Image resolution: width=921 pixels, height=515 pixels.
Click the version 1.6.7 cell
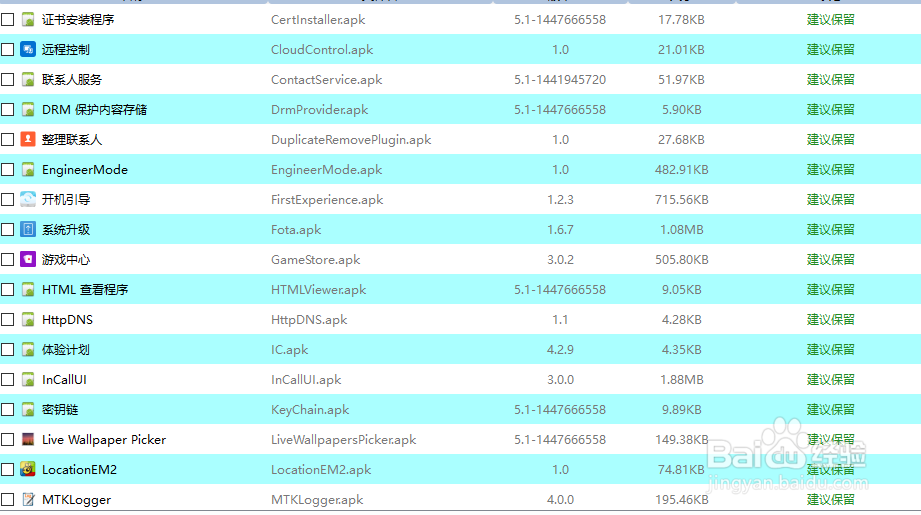[x=560, y=230]
